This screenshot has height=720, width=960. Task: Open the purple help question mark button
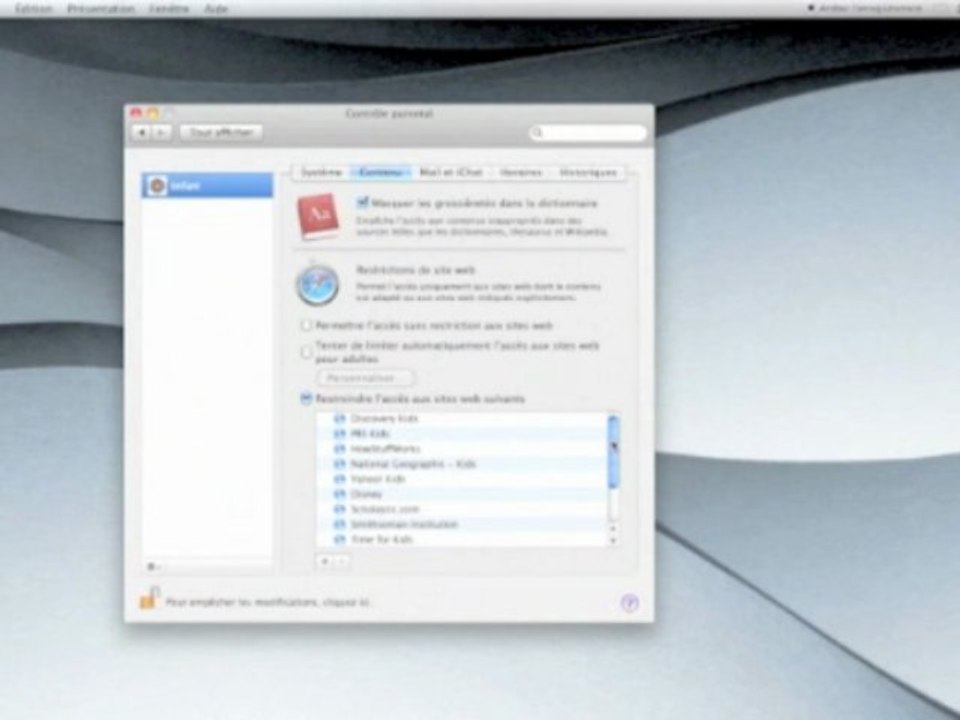(x=629, y=603)
